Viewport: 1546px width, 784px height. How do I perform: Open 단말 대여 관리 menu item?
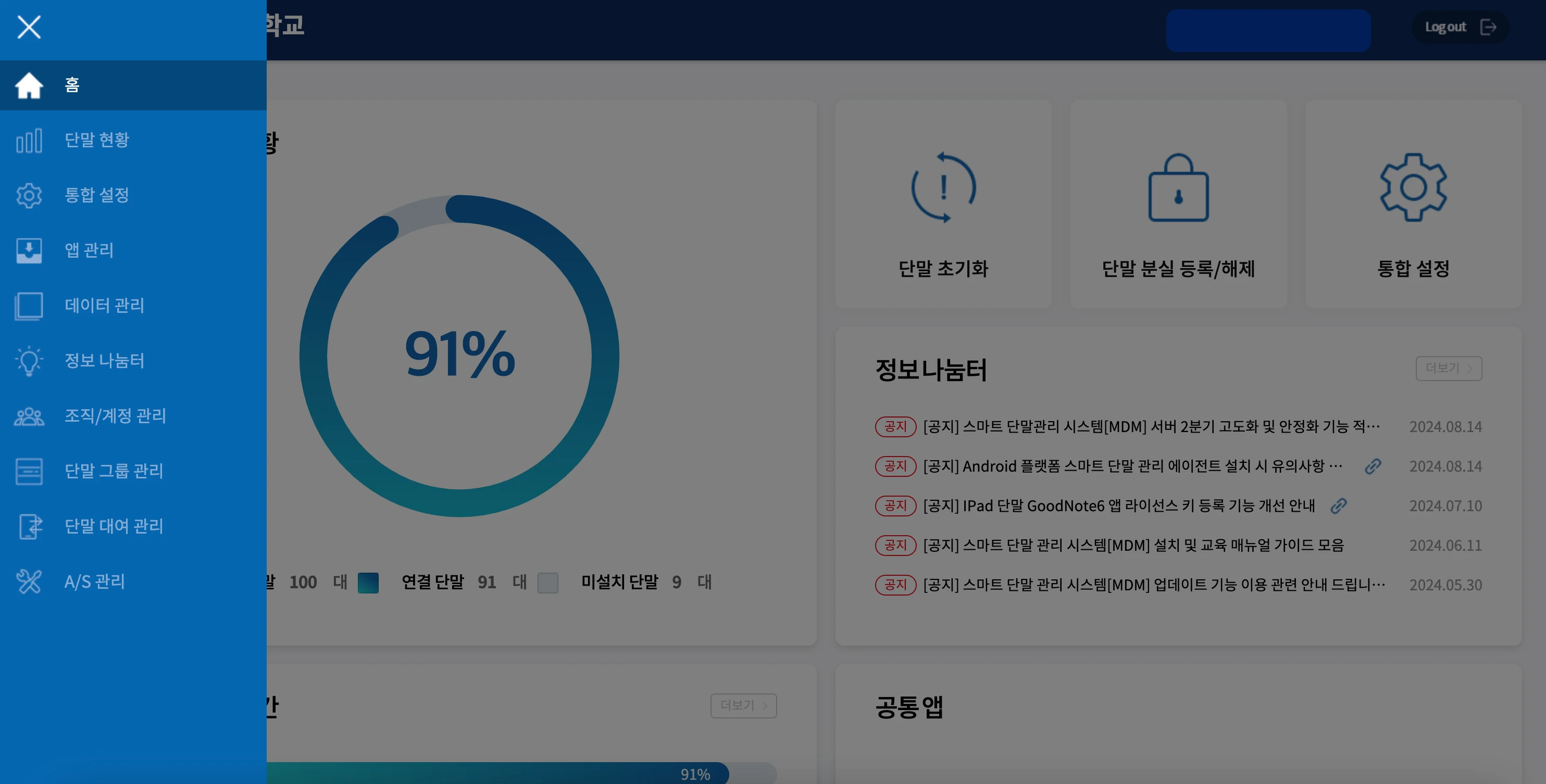133,527
